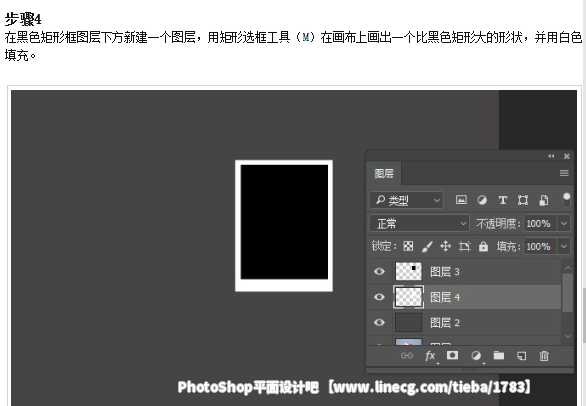Click the prevent artboard auto-nesting lock icon
Viewport: 586px width, 406px height.
(x=465, y=246)
